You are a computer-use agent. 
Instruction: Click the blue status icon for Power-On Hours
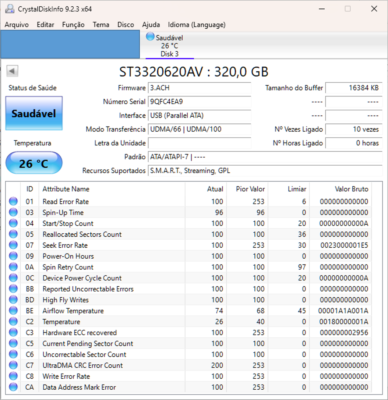click(13, 256)
